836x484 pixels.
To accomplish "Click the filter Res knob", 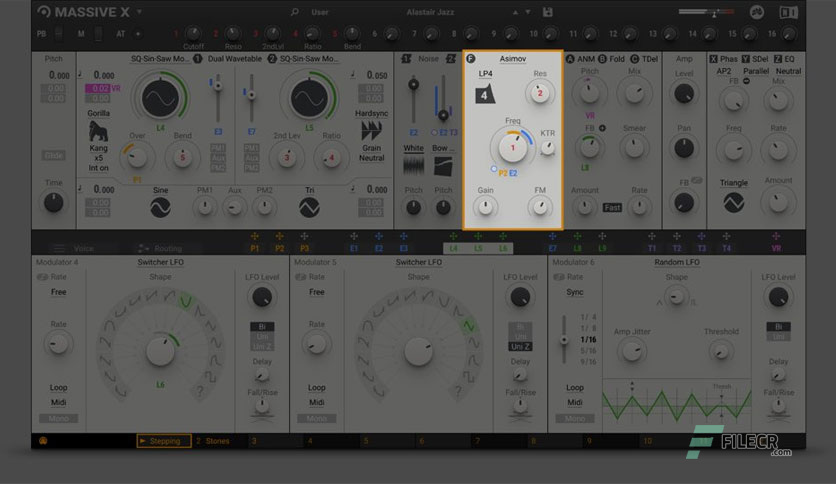I will point(540,93).
